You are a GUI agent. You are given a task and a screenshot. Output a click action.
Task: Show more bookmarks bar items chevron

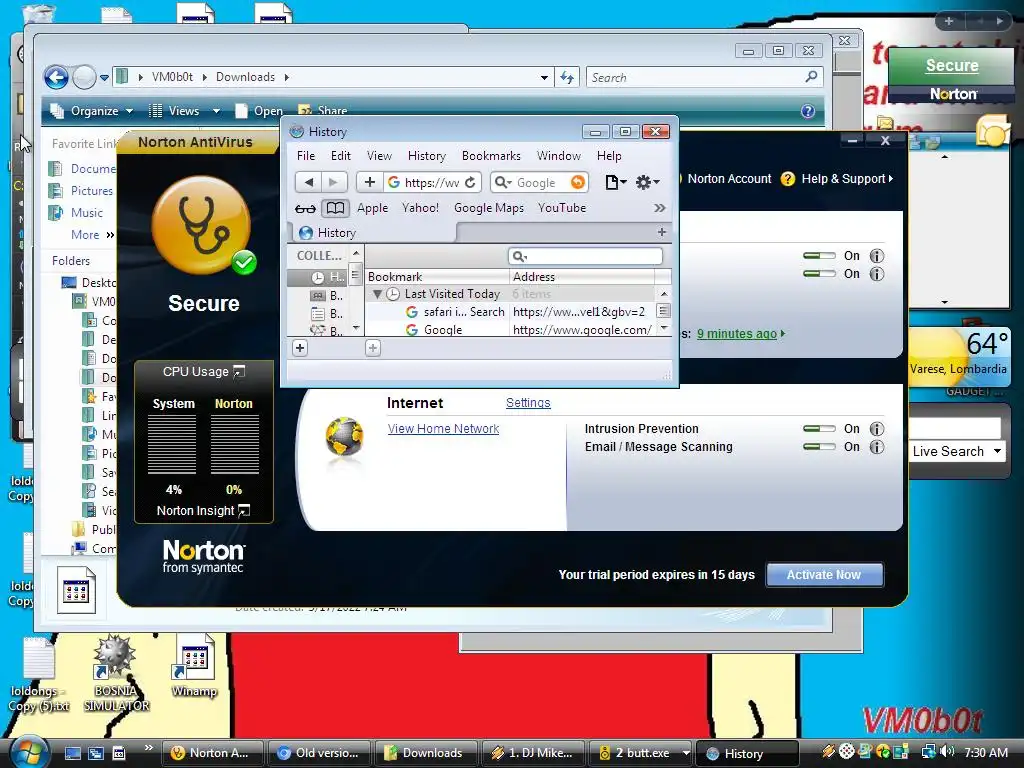point(660,208)
